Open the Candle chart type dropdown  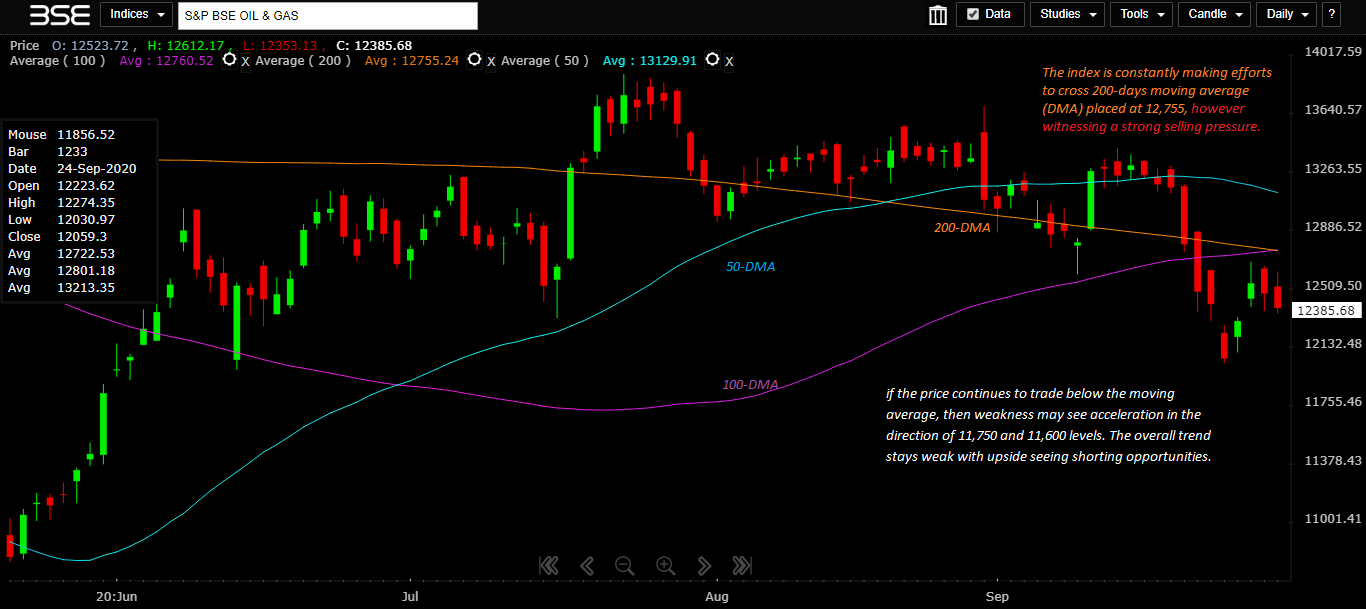click(x=1214, y=14)
